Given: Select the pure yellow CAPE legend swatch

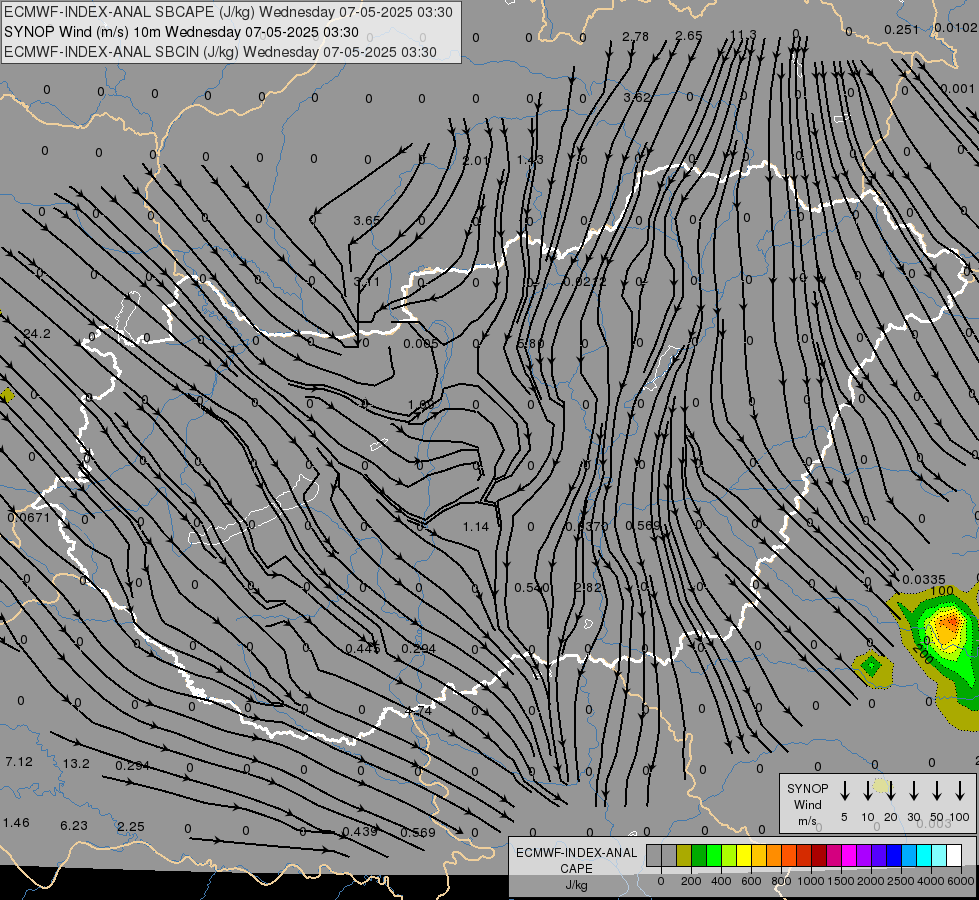Looking at the screenshot, I should (744, 856).
